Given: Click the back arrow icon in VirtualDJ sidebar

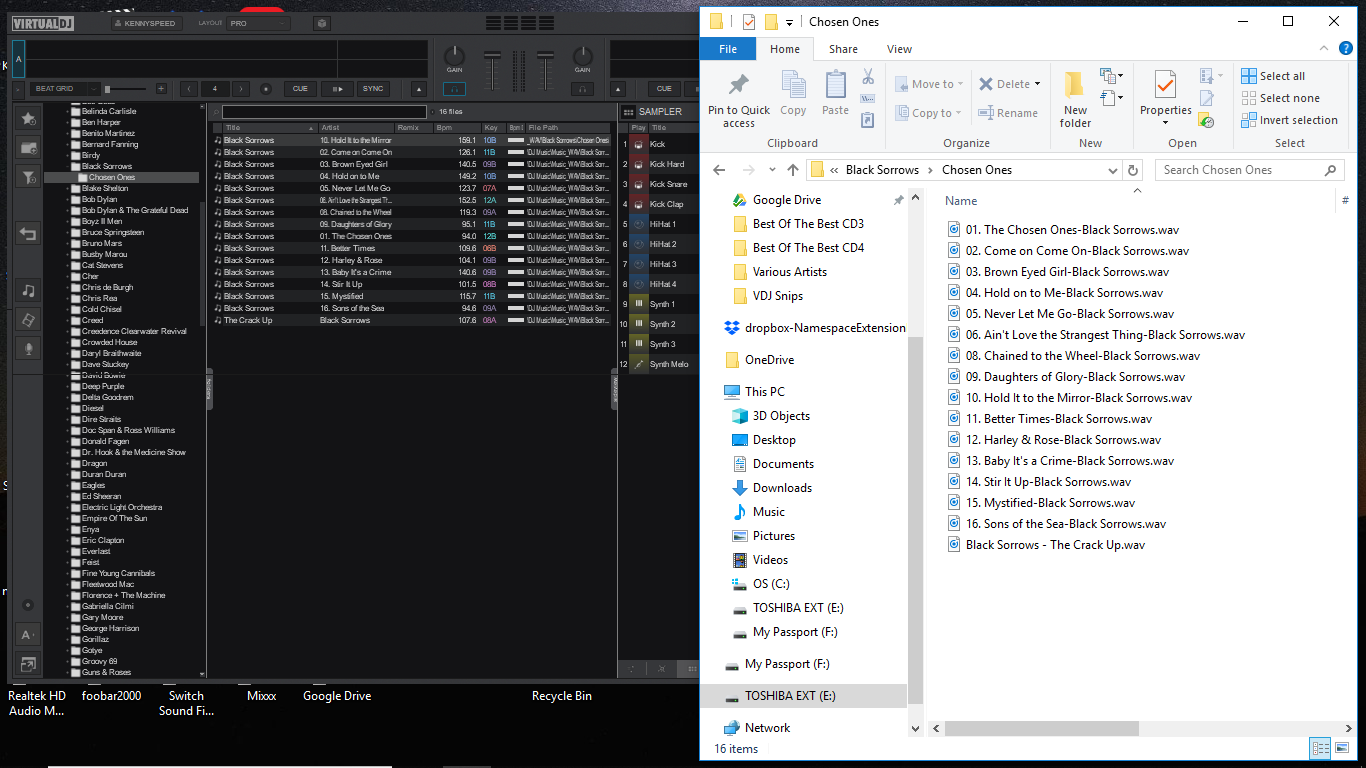Looking at the screenshot, I should (x=29, y=234).
